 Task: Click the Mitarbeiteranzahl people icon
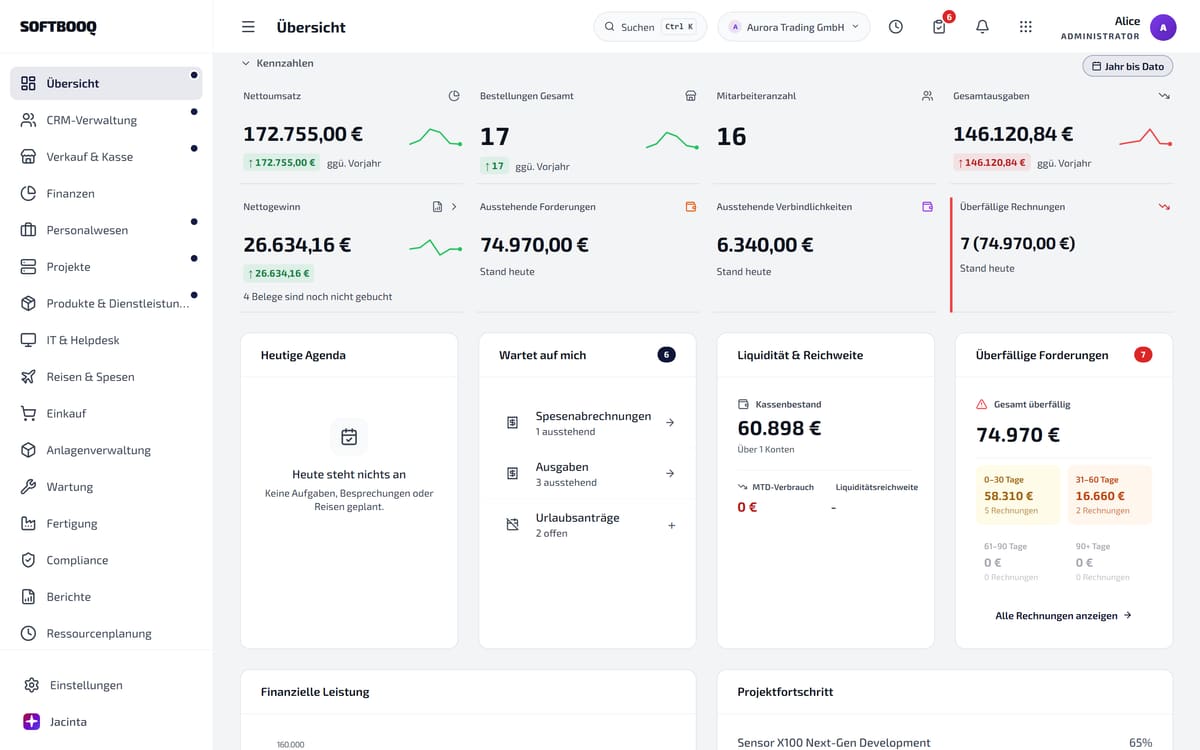[x=927, y=96]
